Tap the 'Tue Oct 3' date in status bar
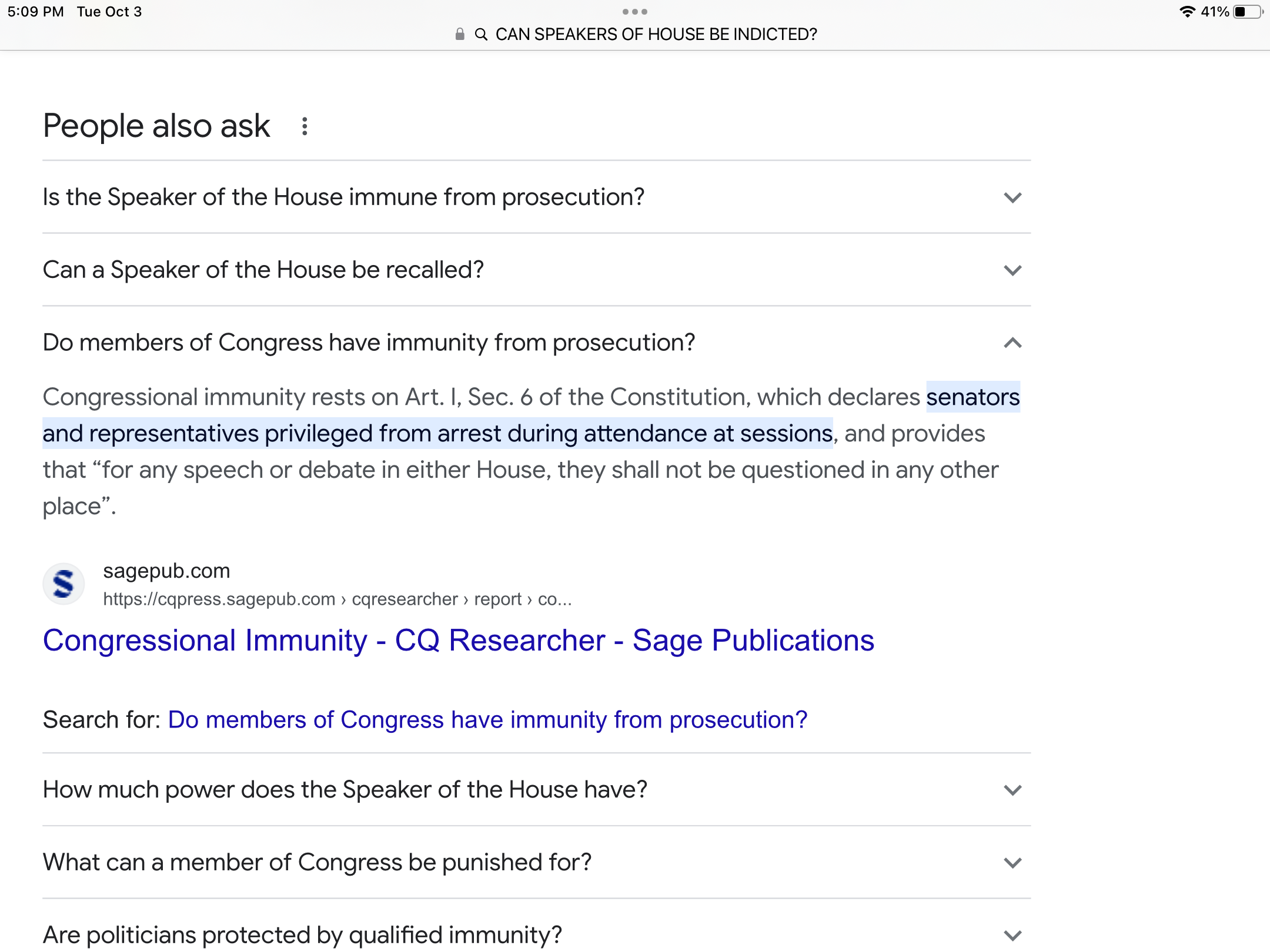Screen dimensions: 1270x952 (x=109, y=12)
